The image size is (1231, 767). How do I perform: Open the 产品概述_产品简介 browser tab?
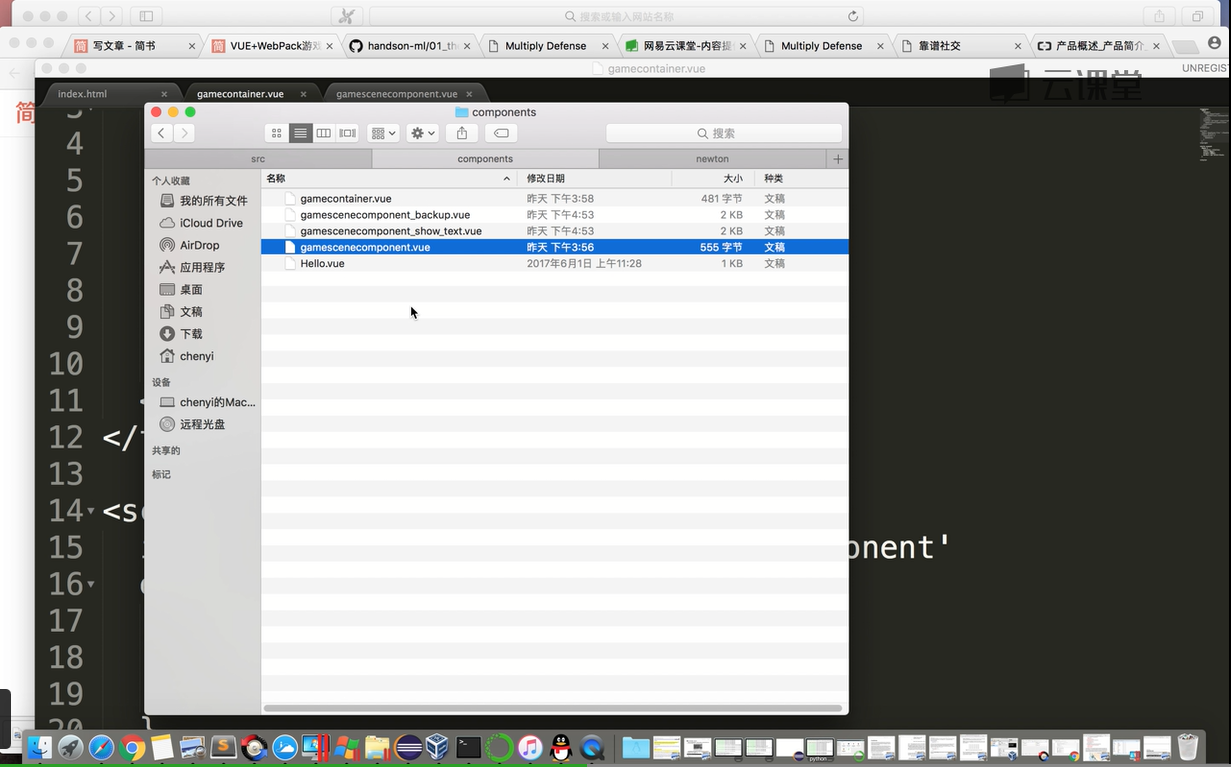pos(1100,46)
